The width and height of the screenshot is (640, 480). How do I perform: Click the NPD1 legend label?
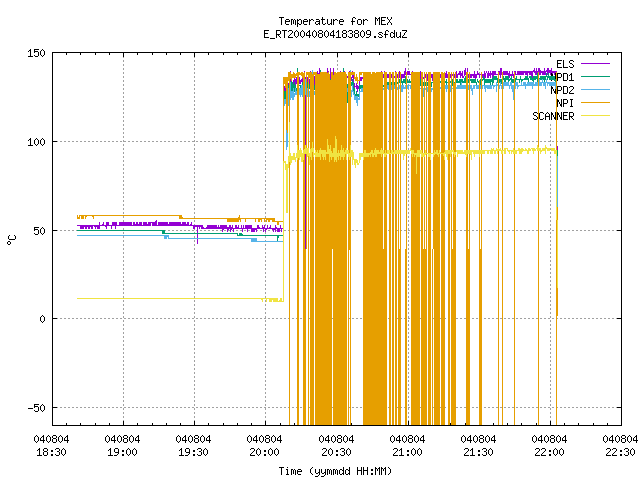(x=562, y=77)
